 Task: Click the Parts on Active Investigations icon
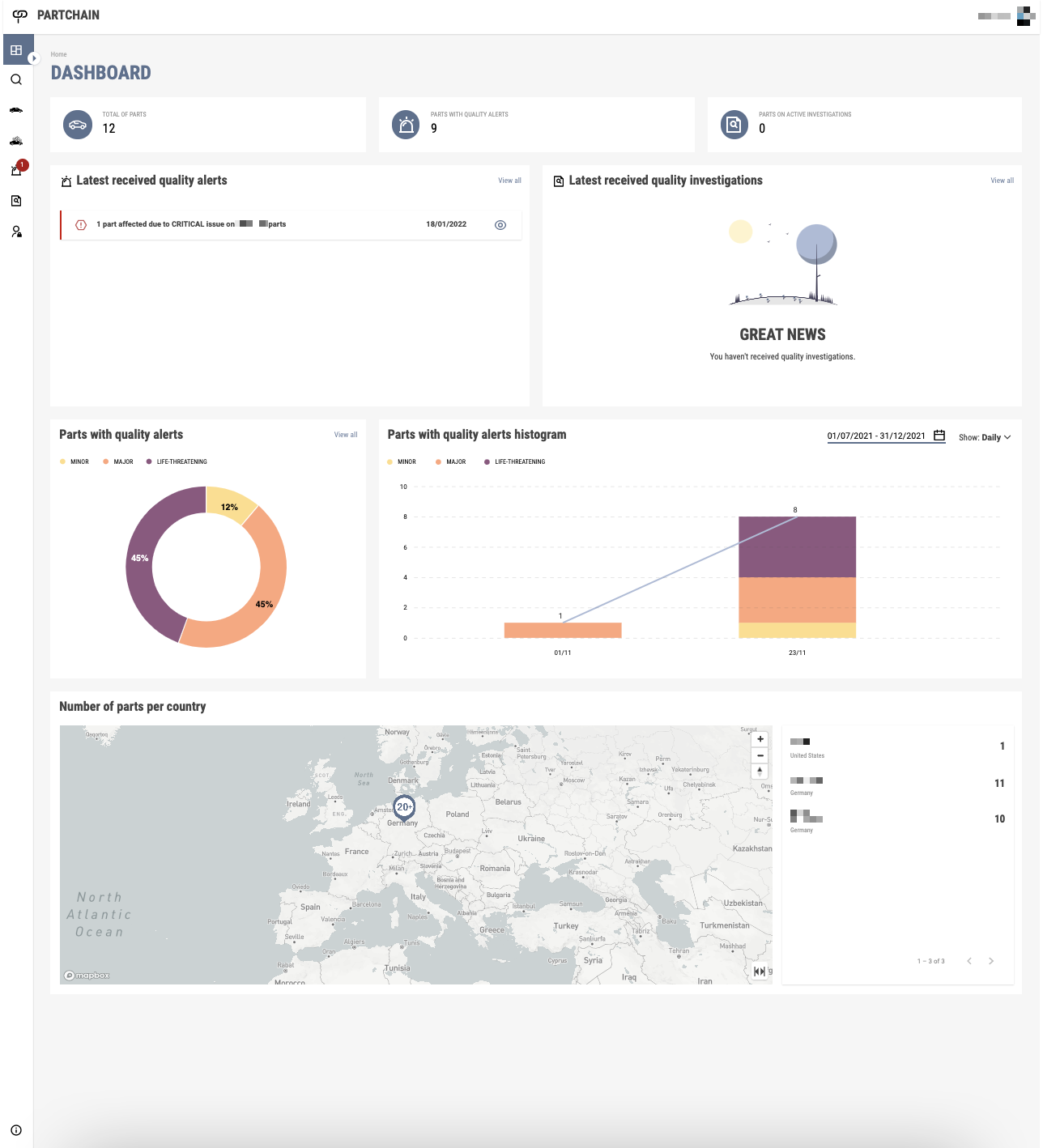pyautogui.click(x=734, y=125)
